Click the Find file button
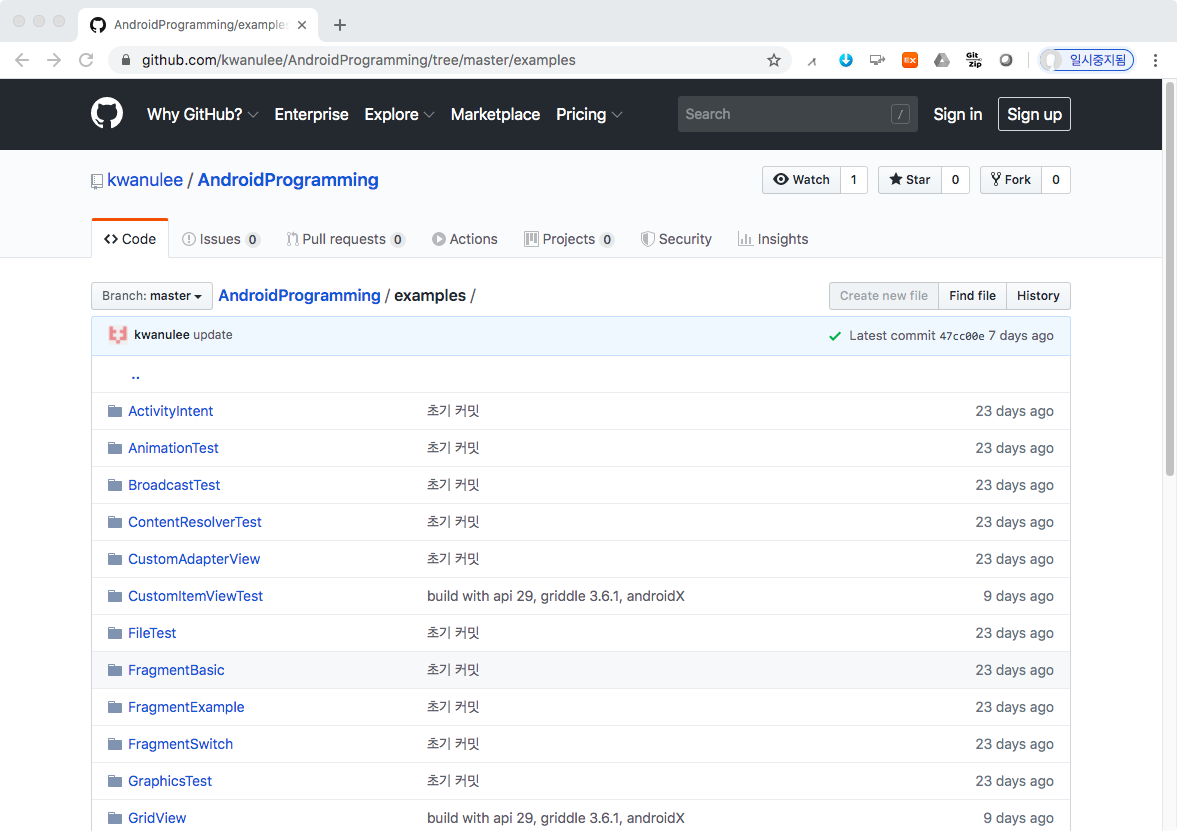The width and height of the screenshot is (1177, 831). click(x=972, y=296)
